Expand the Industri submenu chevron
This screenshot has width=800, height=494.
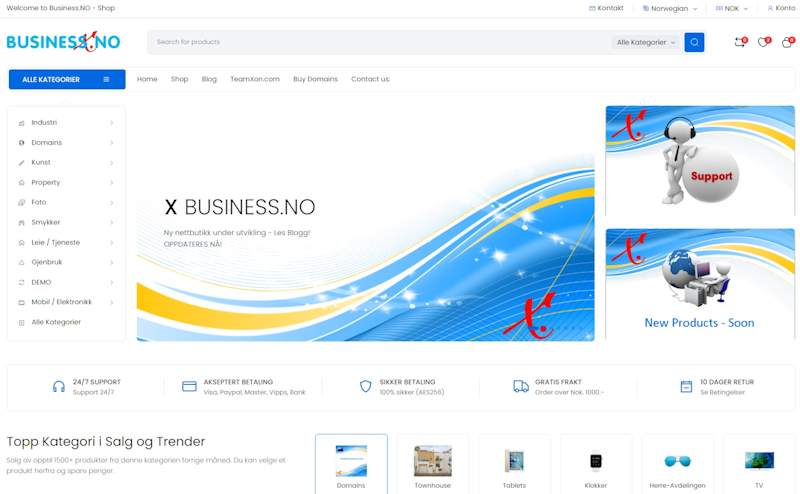pyautogui.click(x=111, y=123)
